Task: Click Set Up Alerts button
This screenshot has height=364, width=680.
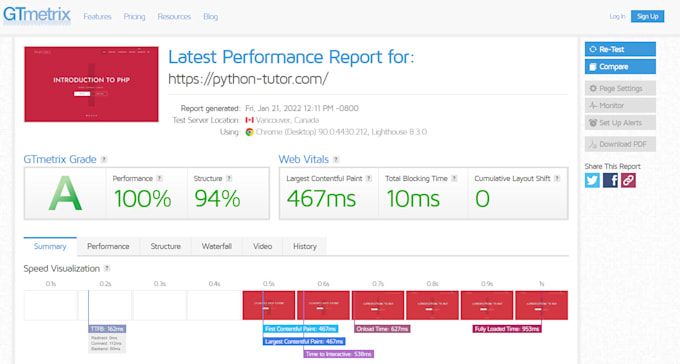Action: click(x=620, y=123)
